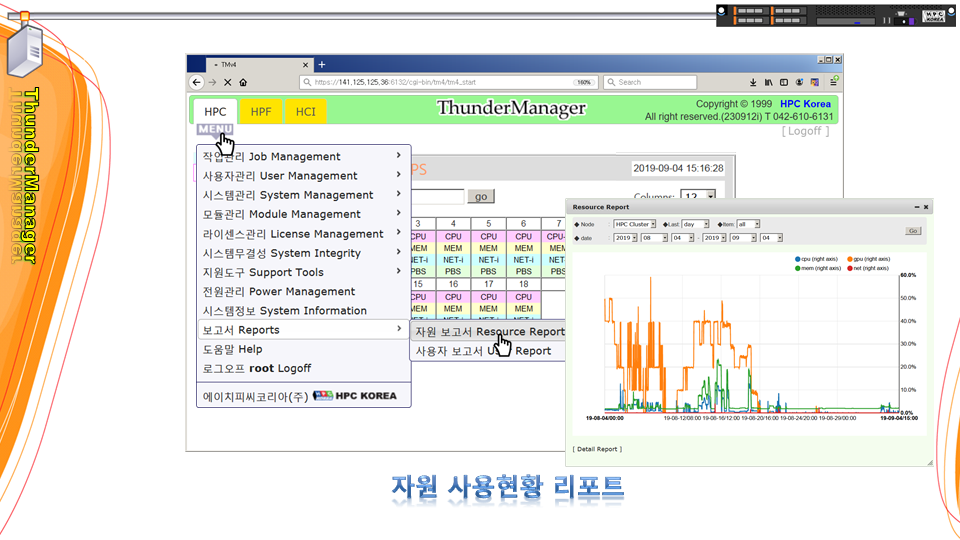Switch to the HPC tab
Image resolution: width=960 pixels, height=540 pixels.
point(215,111)
